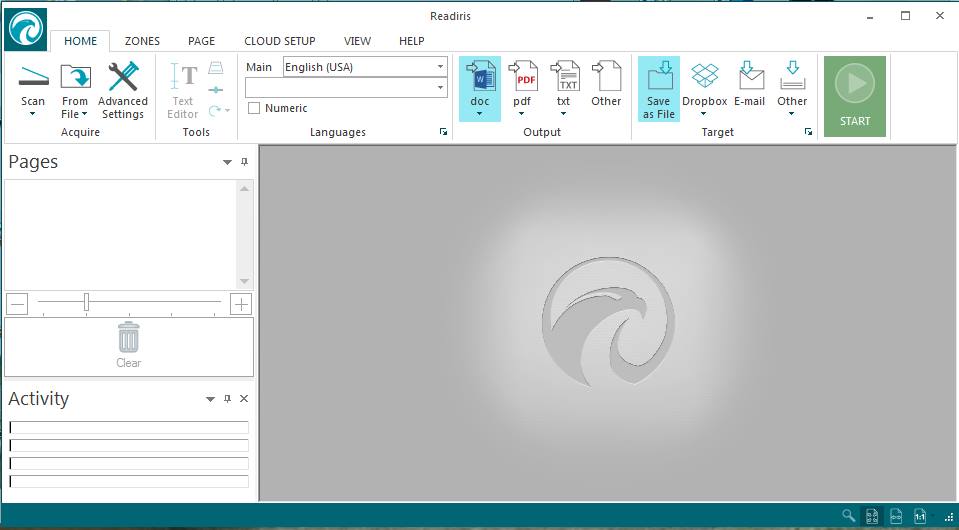Click the 1:1 actual size icon
Screen dimensions: 959x530
(920, 517)
